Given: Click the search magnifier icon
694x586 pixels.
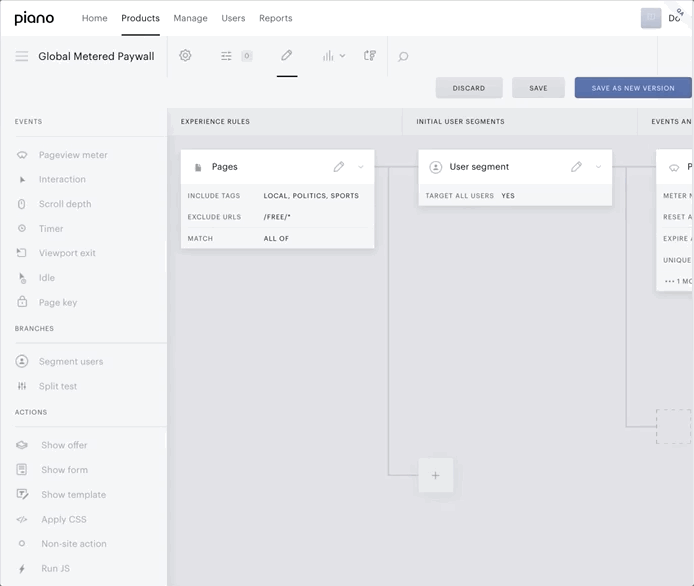Looking at the screenshot, I should click(x=403, y=56).
